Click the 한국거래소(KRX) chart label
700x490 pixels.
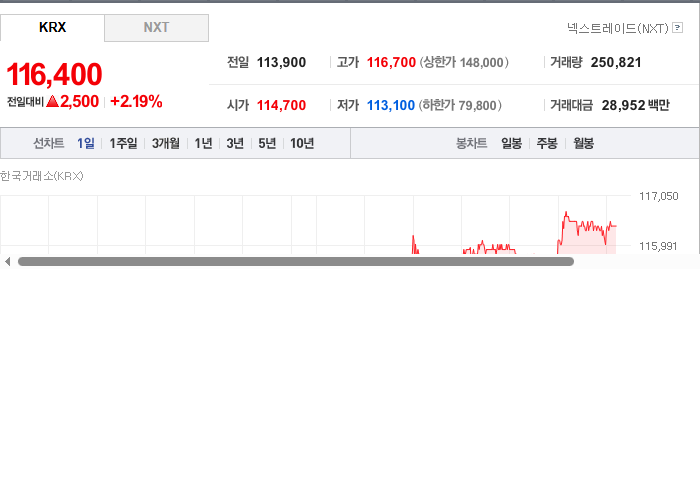pos(42,176)
